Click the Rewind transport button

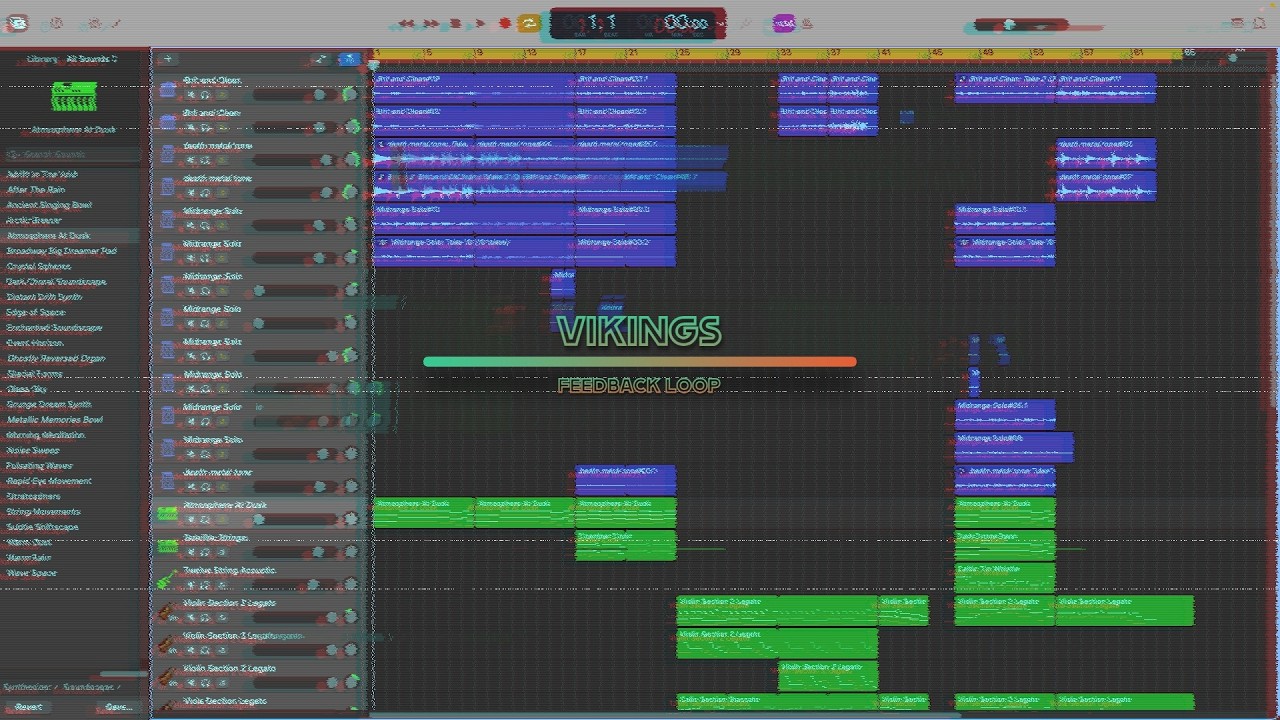406,23
